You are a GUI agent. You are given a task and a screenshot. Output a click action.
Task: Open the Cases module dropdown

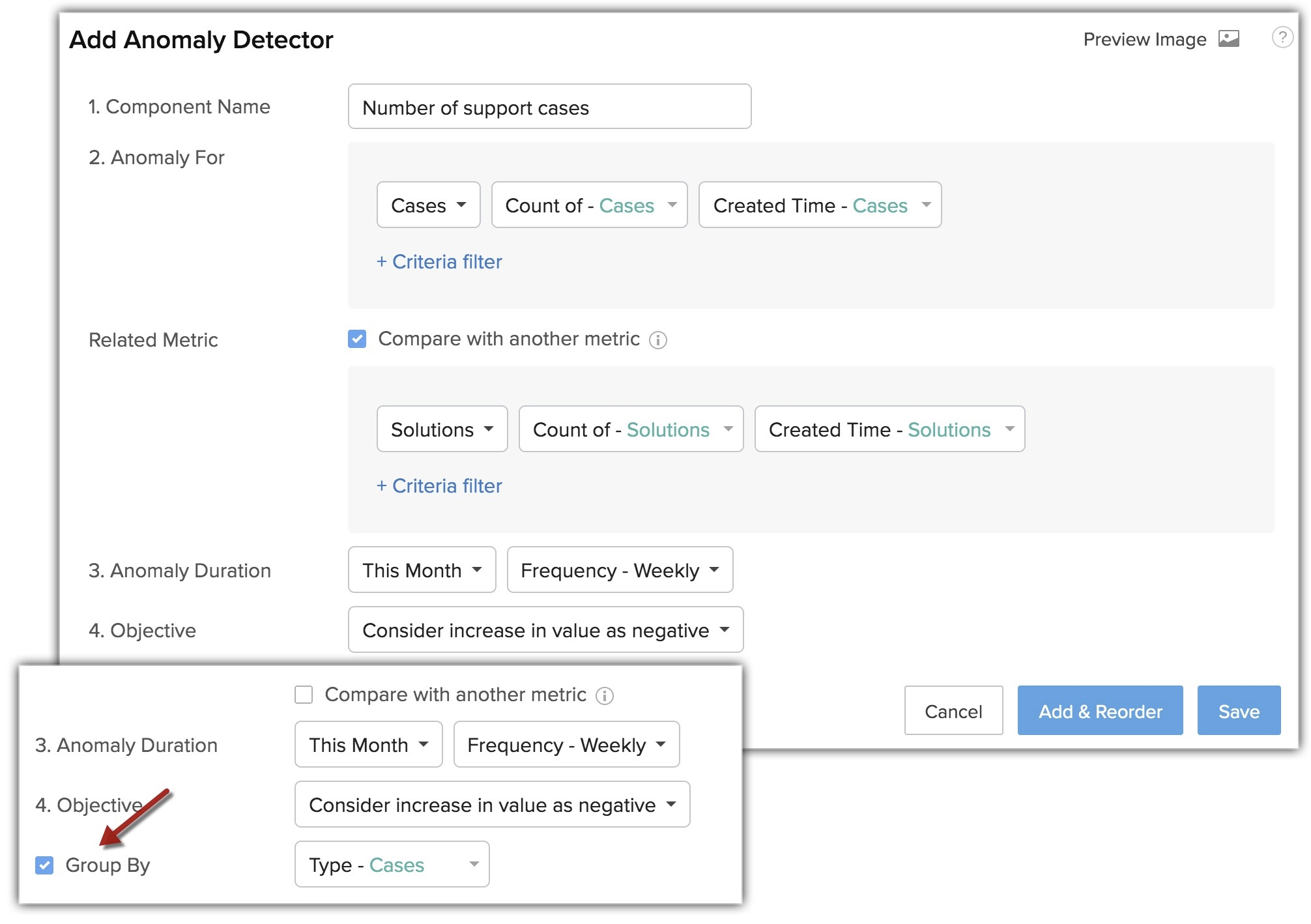pos(428,205)
